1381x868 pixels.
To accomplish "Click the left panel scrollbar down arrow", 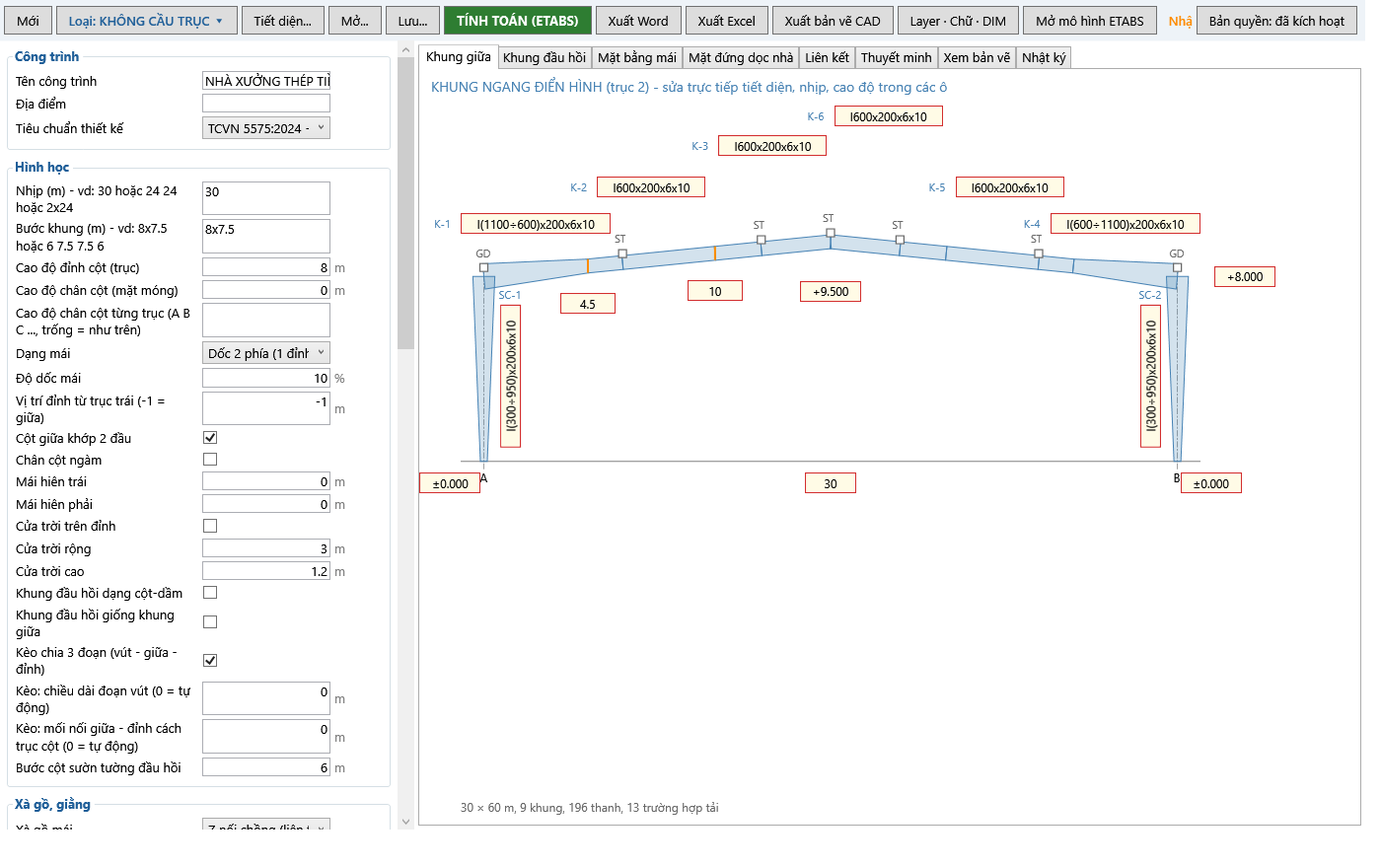I will [406, 821].
